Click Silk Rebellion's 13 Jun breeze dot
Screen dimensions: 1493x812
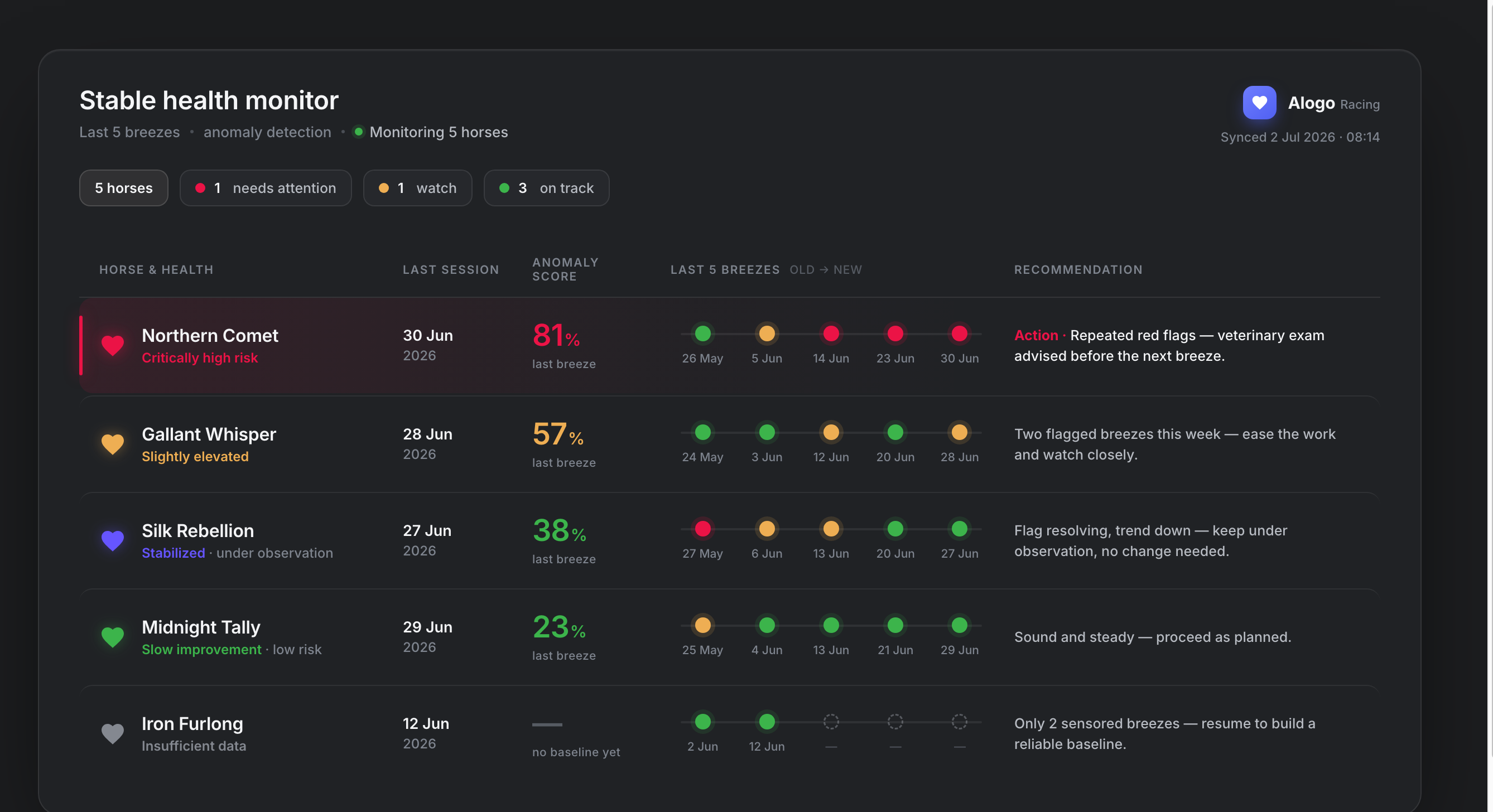[831, 529]
